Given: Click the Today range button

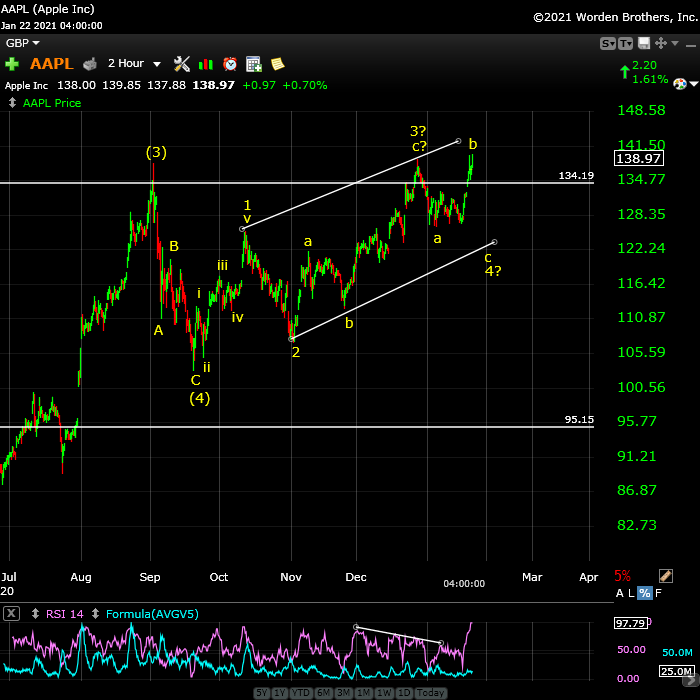Looking at the screenshot, I should tap(430, 693).
